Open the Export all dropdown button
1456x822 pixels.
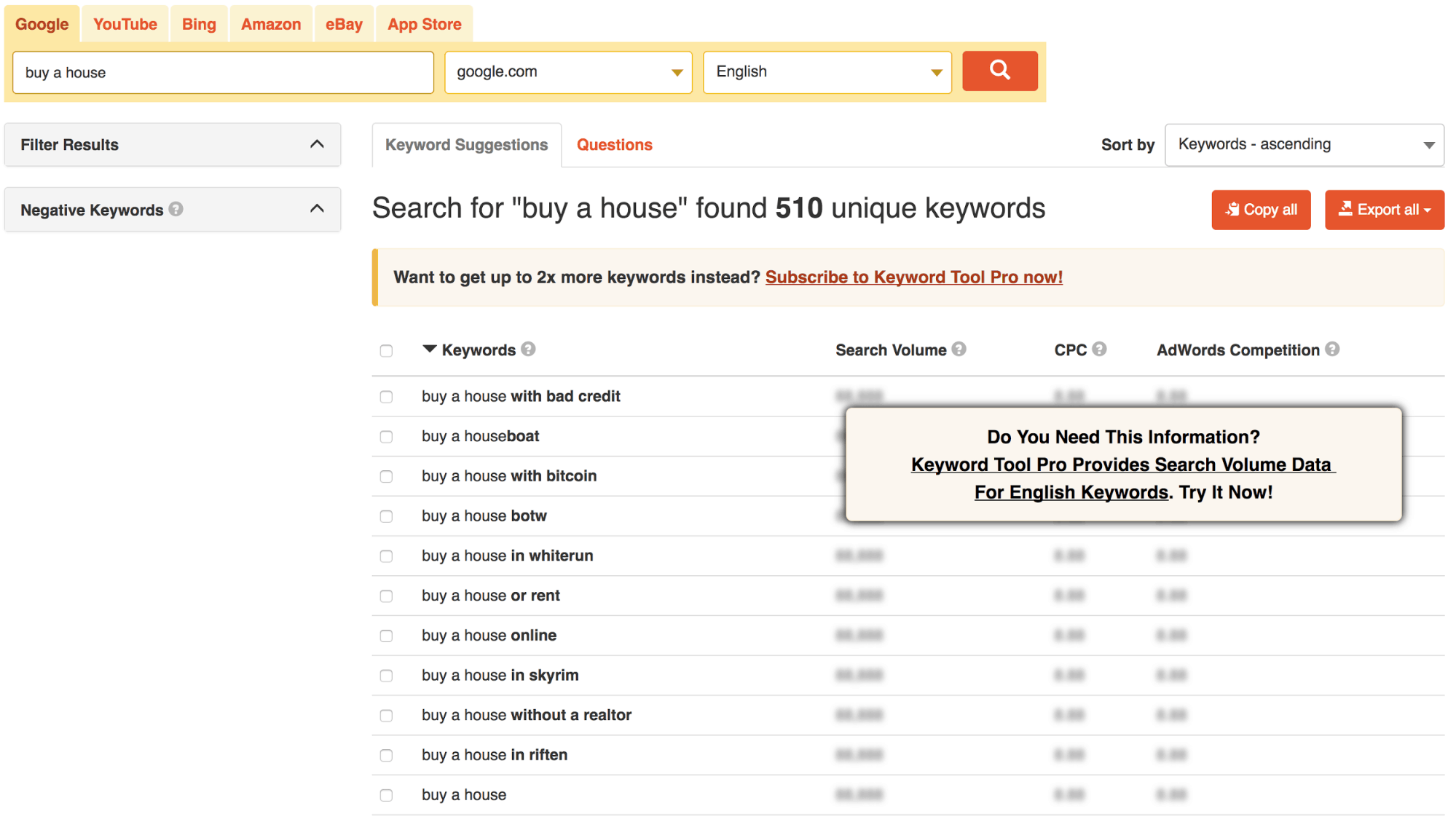coord(1384,210)
